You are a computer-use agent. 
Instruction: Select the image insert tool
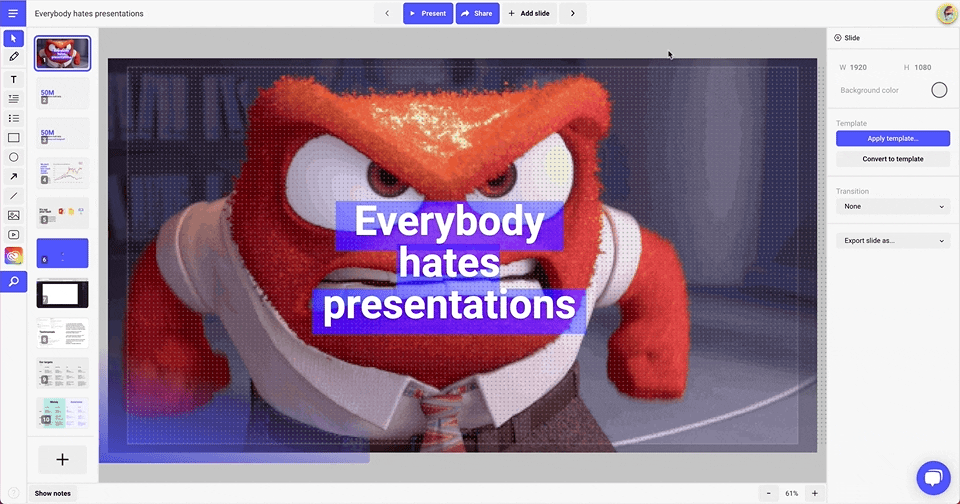coord(13,216)
